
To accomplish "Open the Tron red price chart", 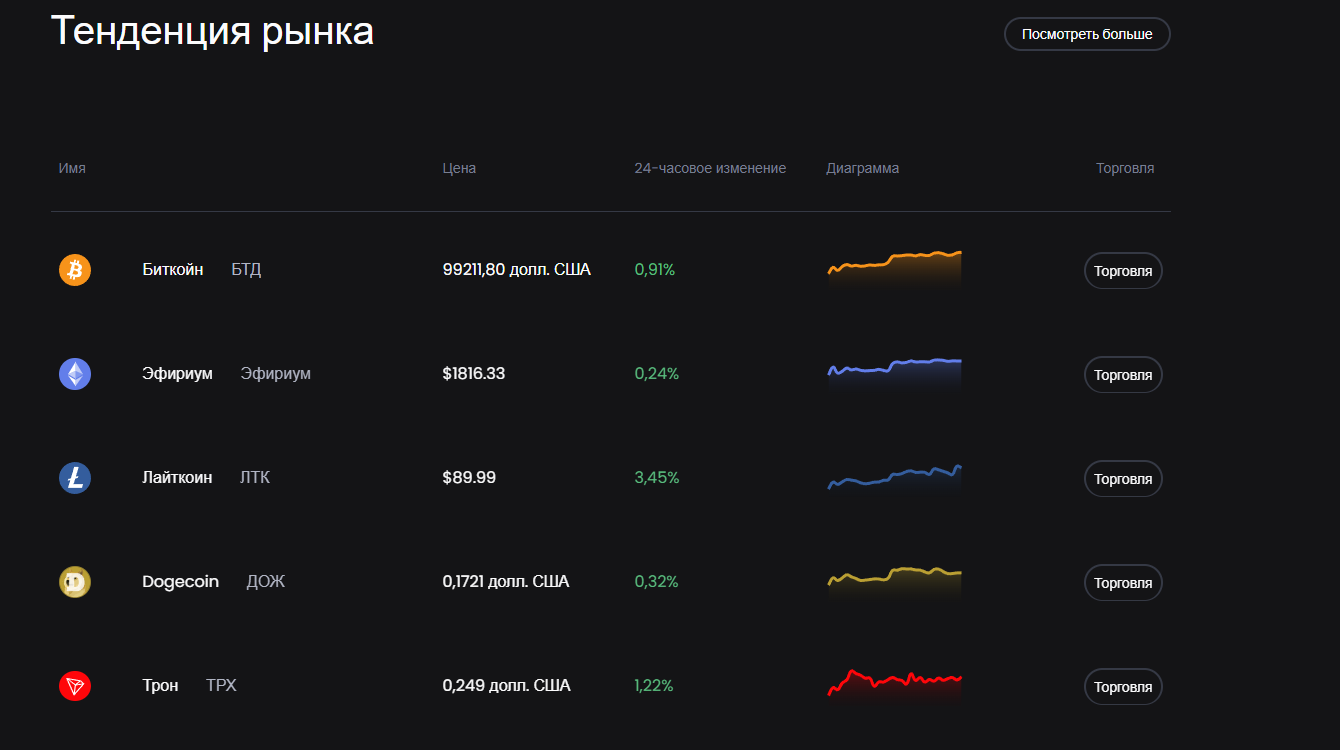I will (894, 686).
